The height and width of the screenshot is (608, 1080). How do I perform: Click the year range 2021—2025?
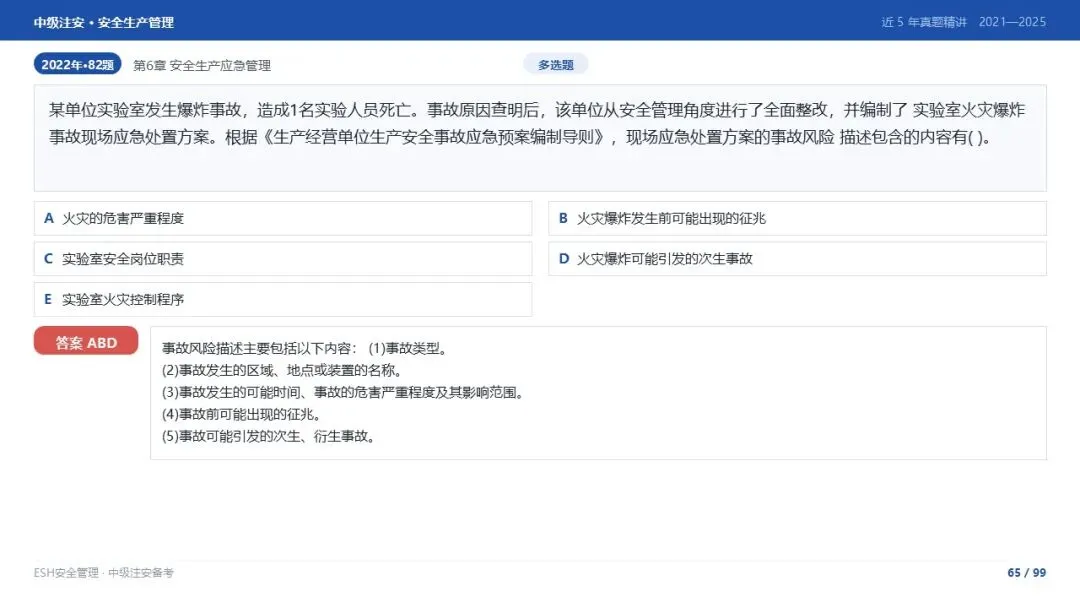[x=1012, y=22]
